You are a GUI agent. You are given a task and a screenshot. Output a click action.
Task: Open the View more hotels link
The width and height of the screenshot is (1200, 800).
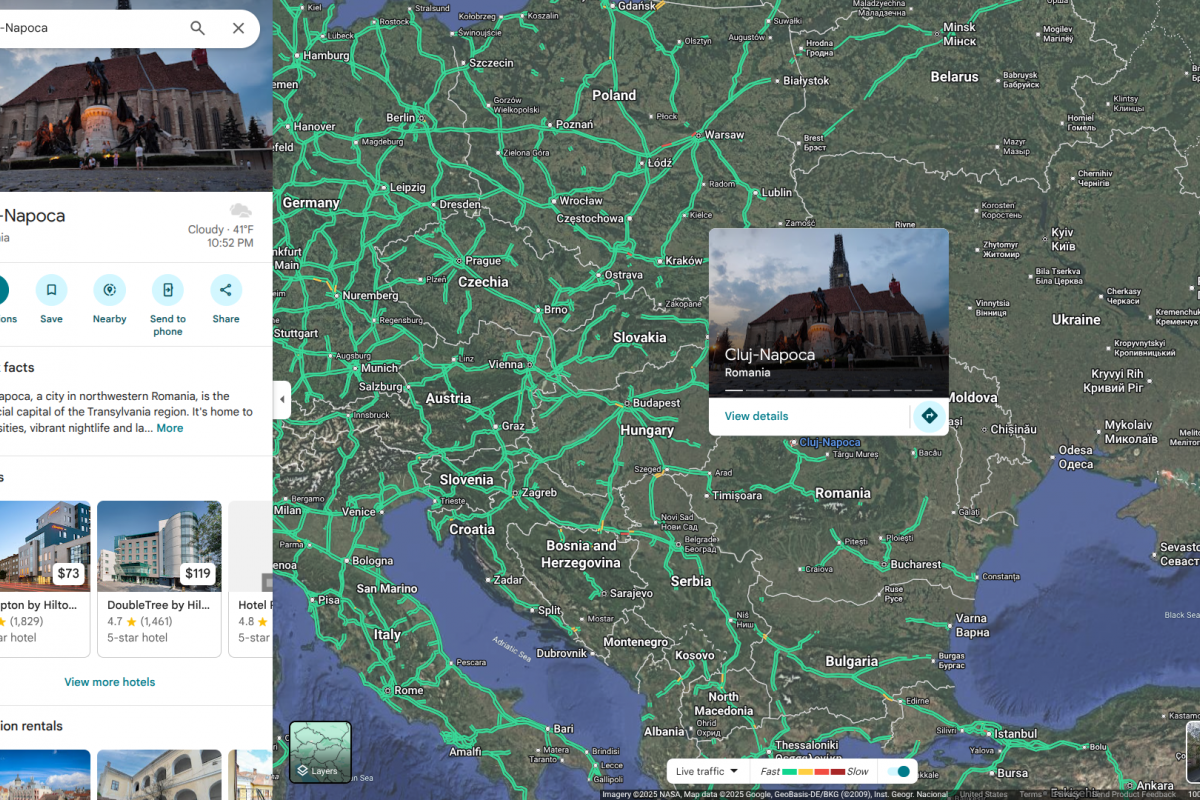pyautogui.click(x=110, y=682)
